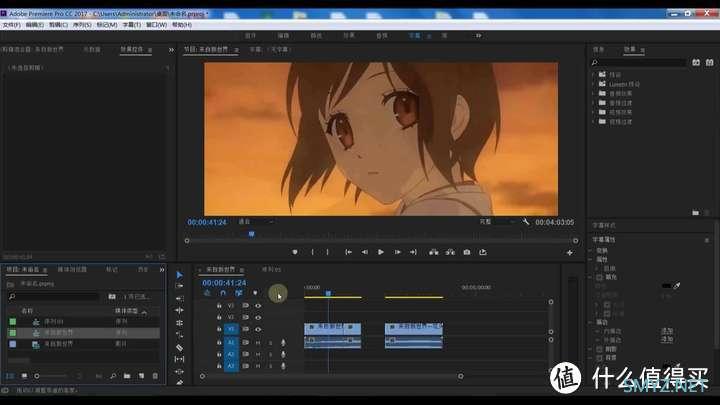Select the Selection tool in tools panel
This screenshot has height=405, width=720.
[x=180, y=275]
